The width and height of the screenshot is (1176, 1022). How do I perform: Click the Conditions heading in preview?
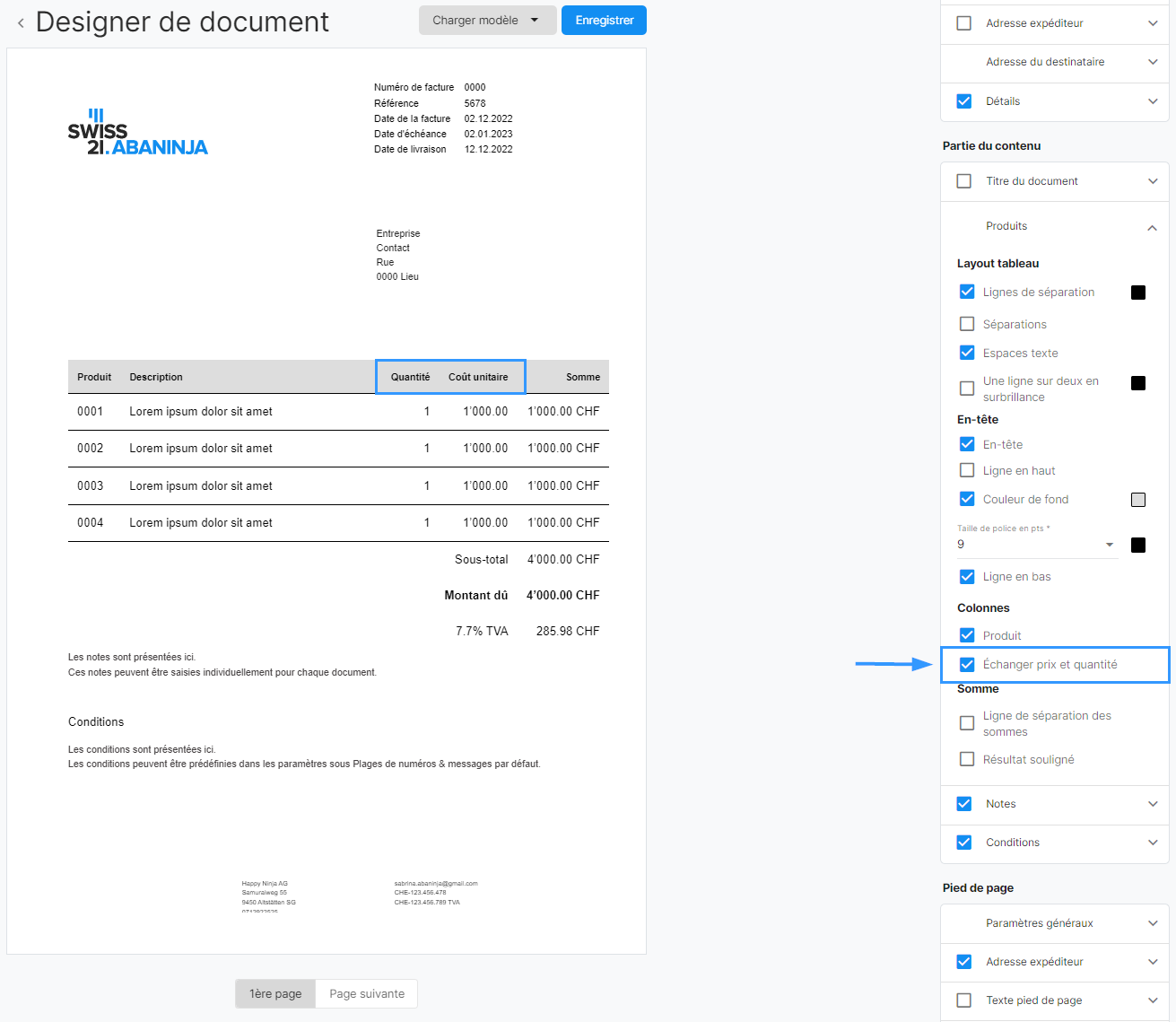(96, 721)
